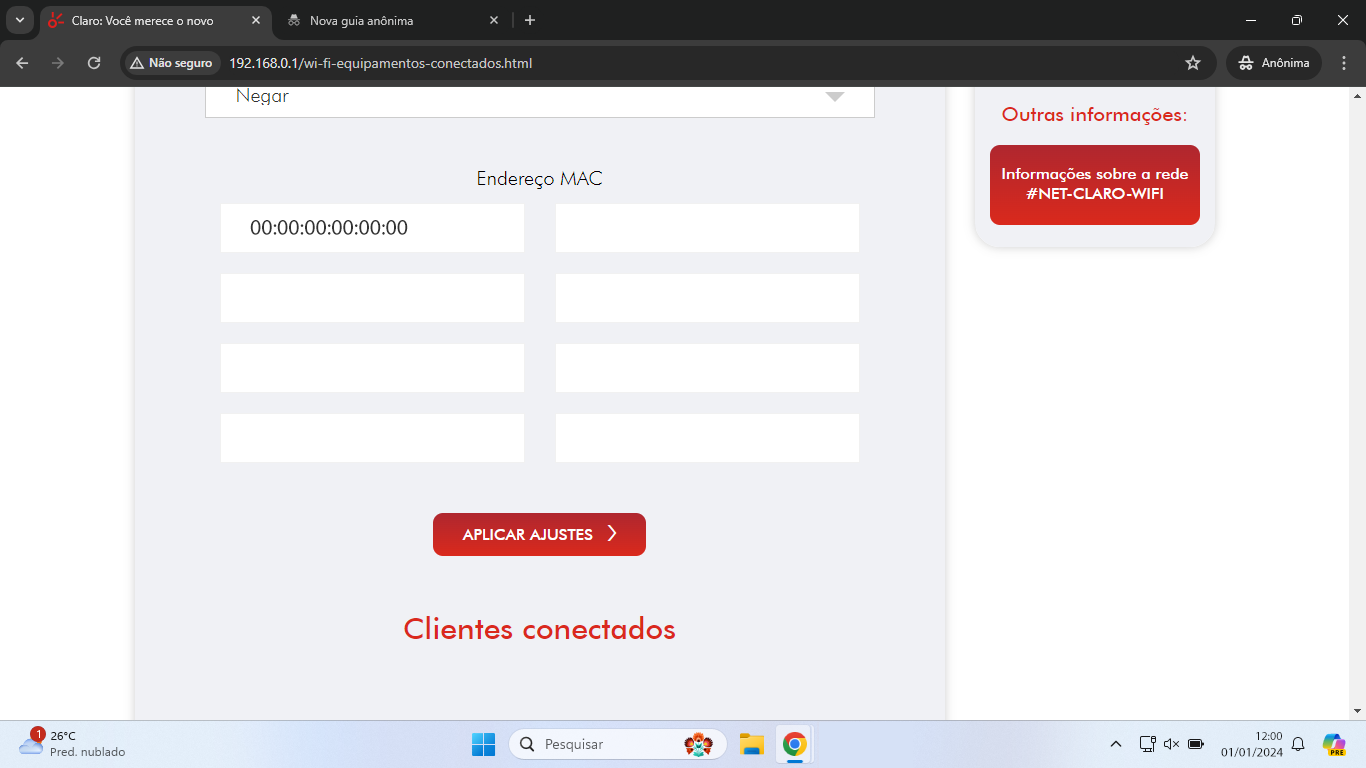Click the third-row right MAC address field

tap(707, 368)
